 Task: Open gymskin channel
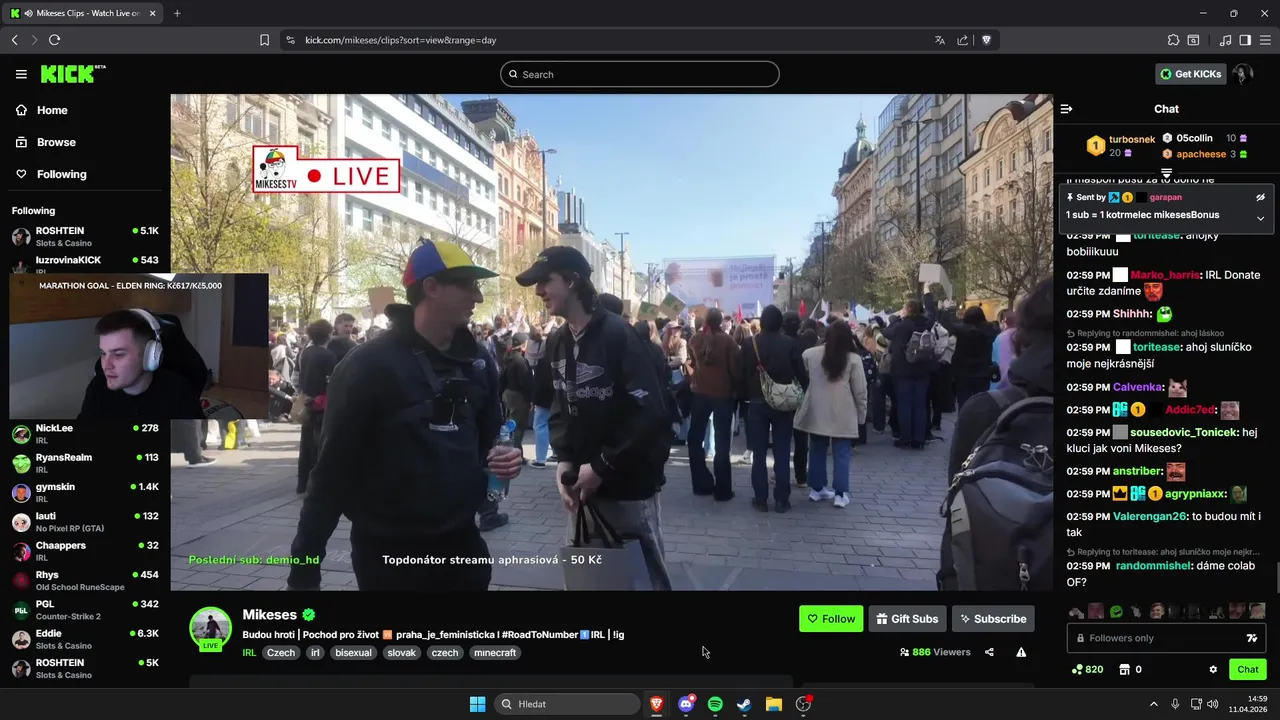85,492
